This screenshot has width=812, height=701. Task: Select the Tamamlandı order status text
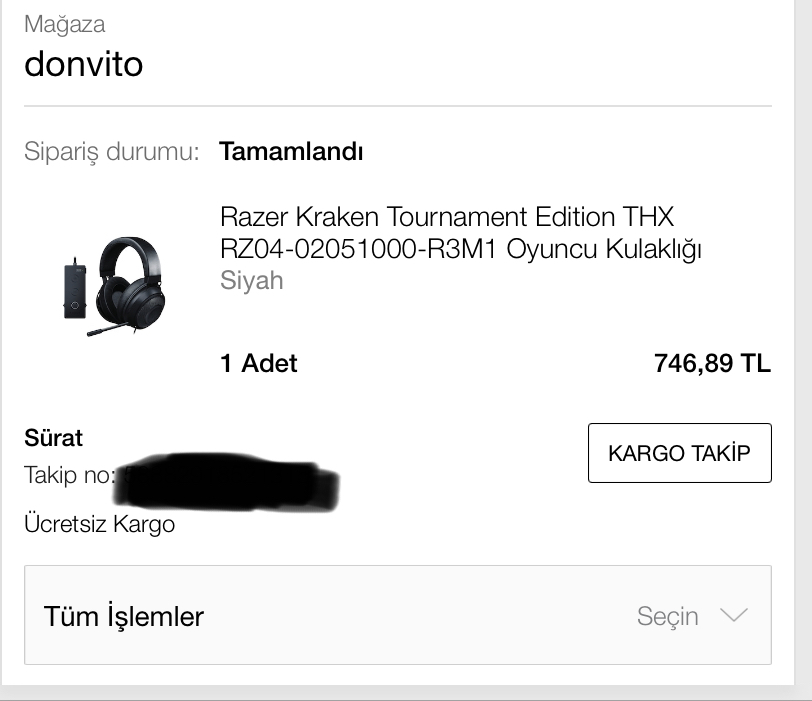[291, 152]
